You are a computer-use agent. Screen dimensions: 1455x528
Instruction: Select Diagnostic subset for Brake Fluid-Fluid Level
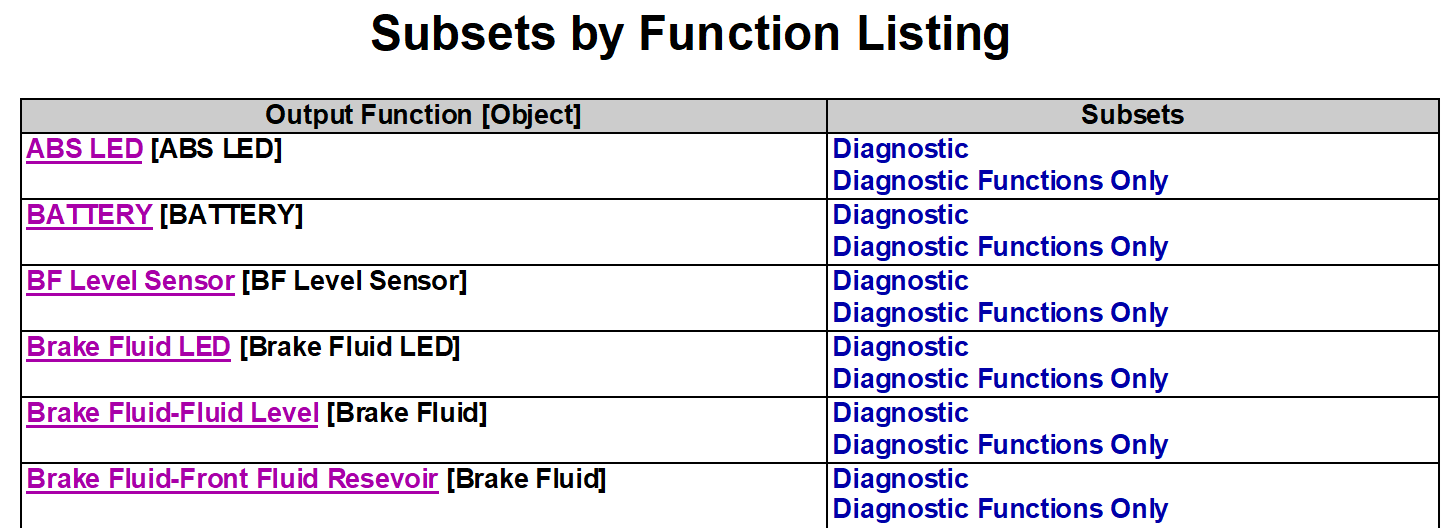(x=901, y=413)
